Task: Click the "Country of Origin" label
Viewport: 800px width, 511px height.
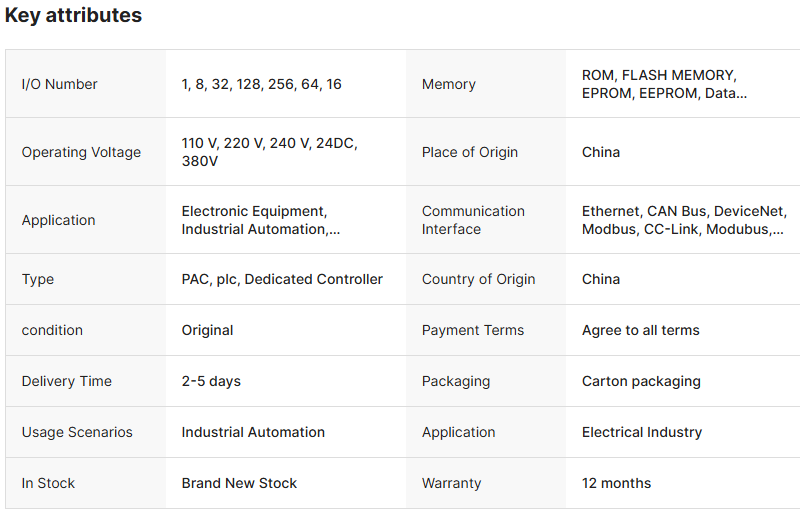Action: pos(478,279)
